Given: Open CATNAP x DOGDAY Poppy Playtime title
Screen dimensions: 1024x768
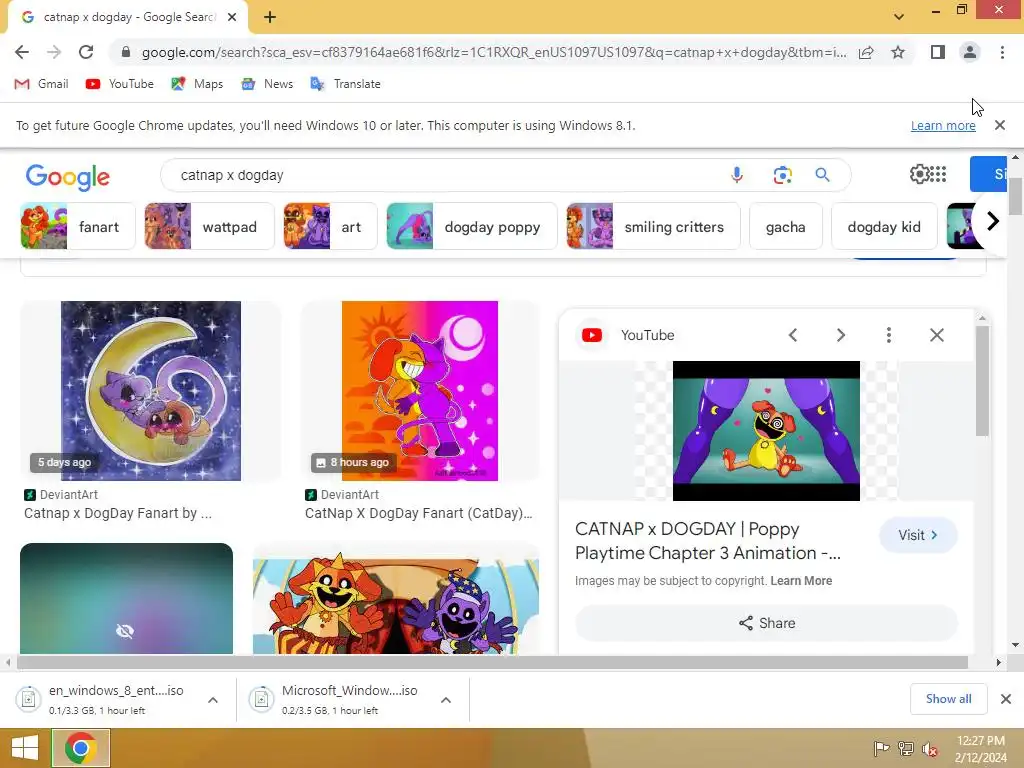Looking at the screenshot, I should 707,541.
